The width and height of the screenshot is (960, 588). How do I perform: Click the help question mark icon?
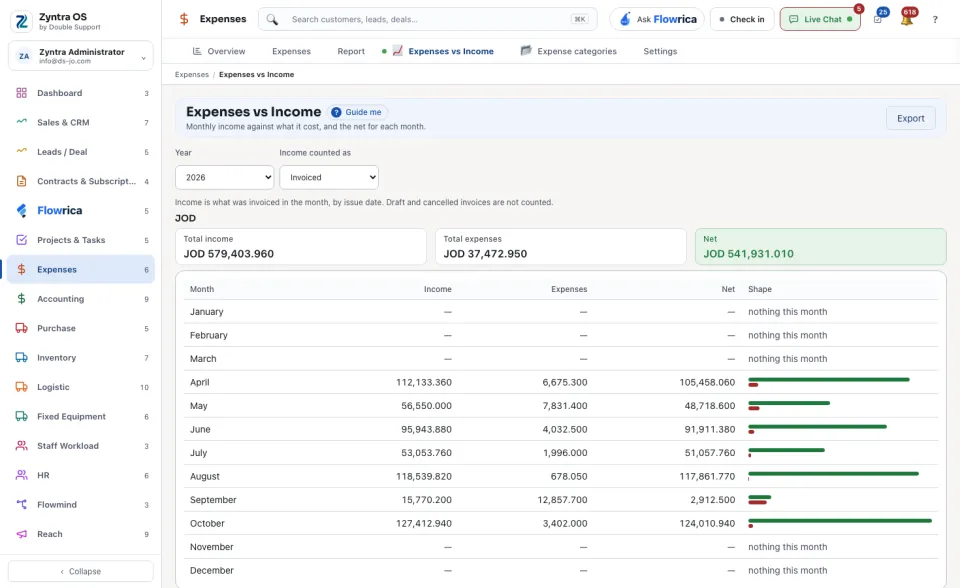click(935, 20)
